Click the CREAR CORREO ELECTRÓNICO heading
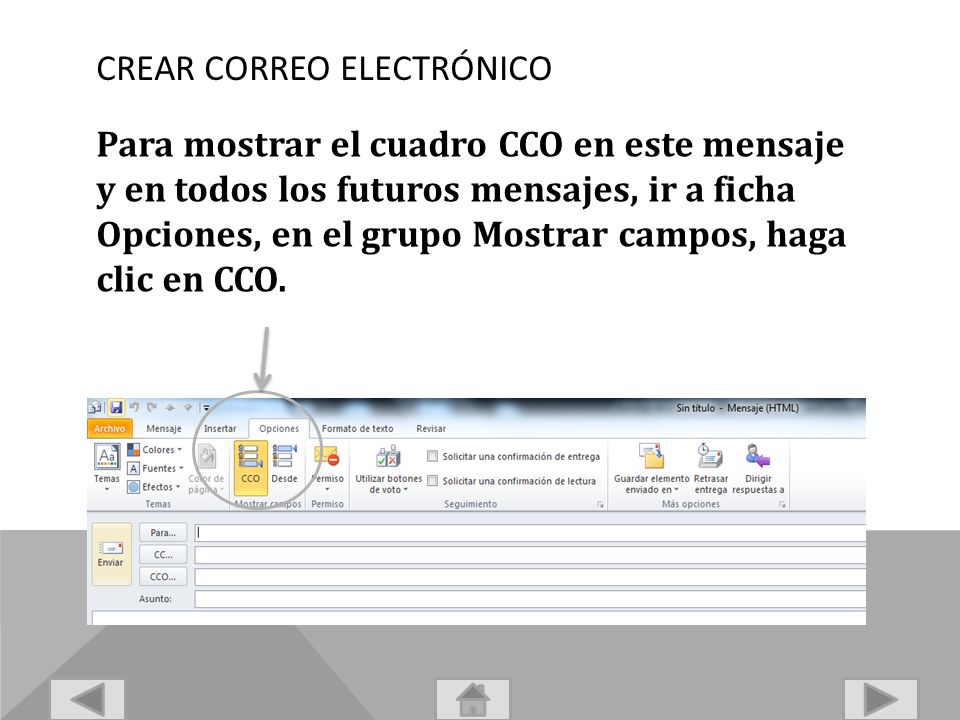Image resolution: width=960 pixels, height=720 pixels. pos(324,68)
